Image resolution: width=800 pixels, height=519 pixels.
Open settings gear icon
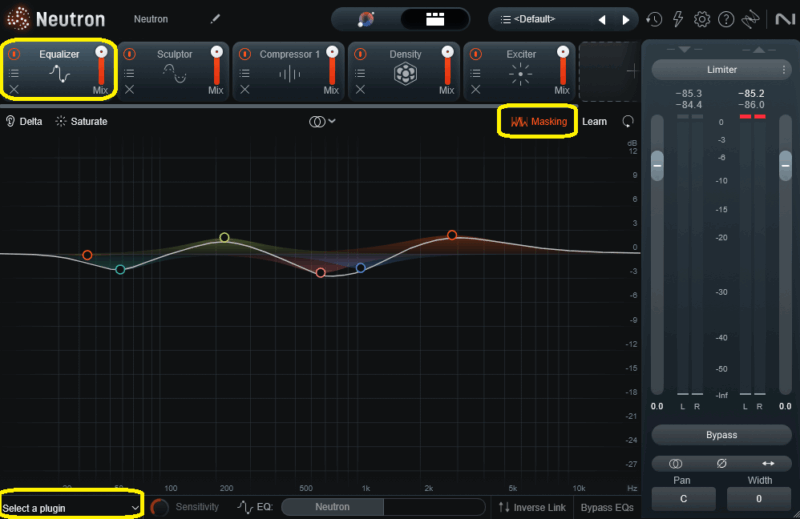702,19
